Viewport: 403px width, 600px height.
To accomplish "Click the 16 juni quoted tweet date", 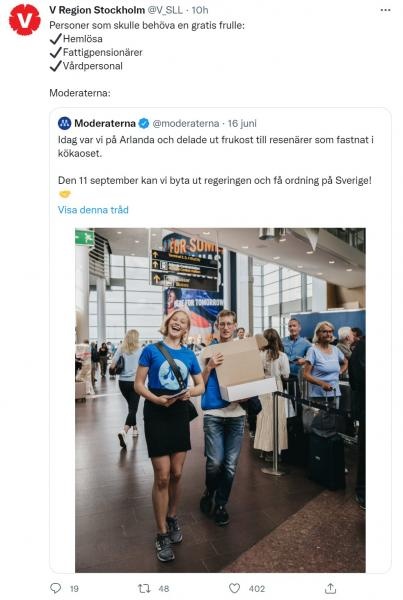I will (242, 123).
